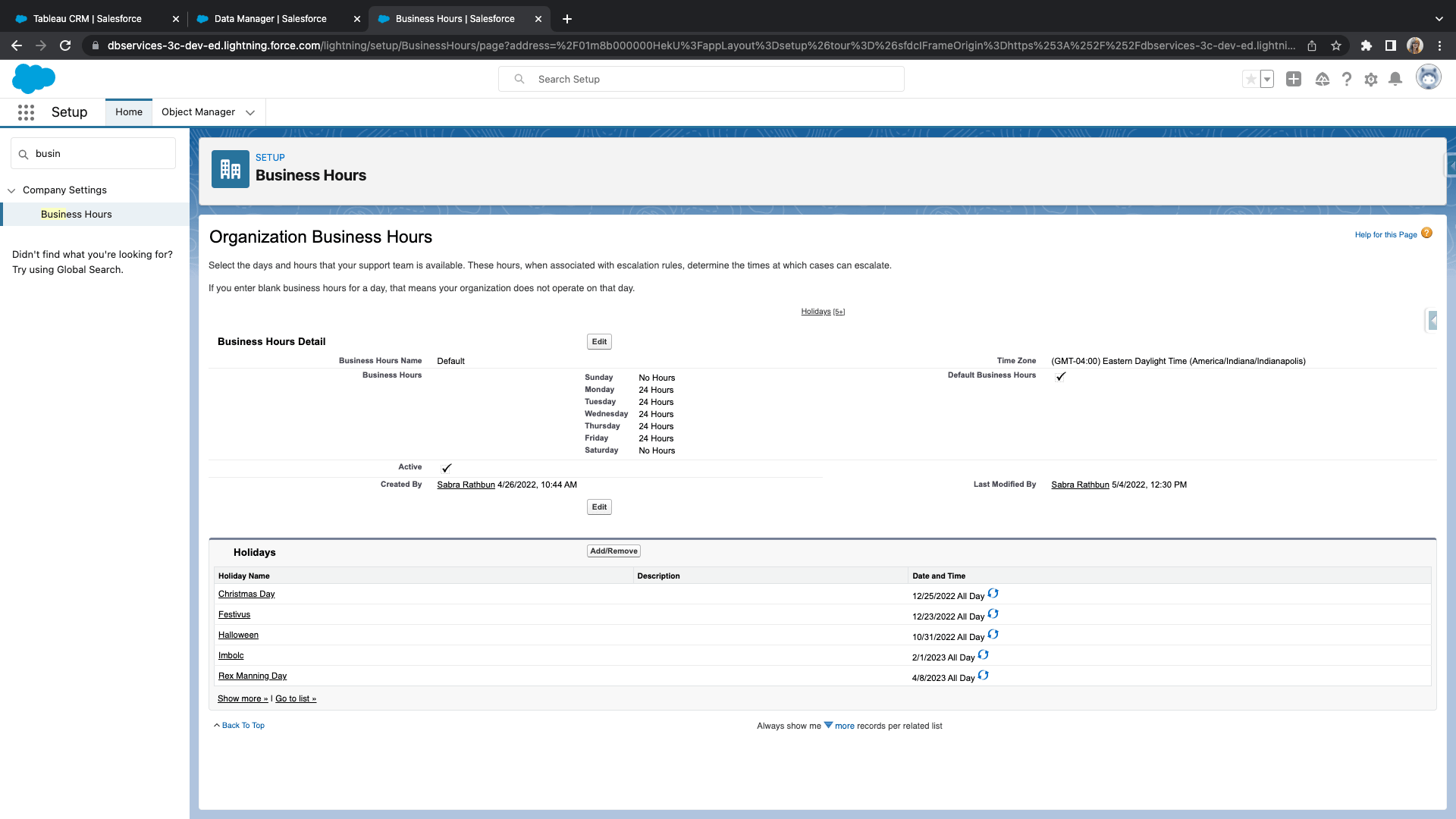Open the Halloween holiday link
The height and width of the screenshot is (819, 1456).
pos(238,635)
